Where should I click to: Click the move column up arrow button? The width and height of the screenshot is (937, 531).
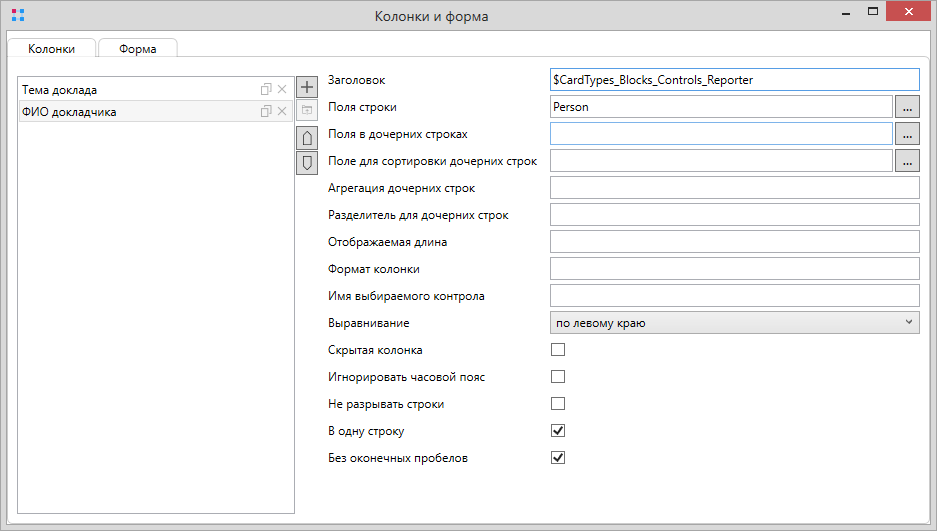307,137
